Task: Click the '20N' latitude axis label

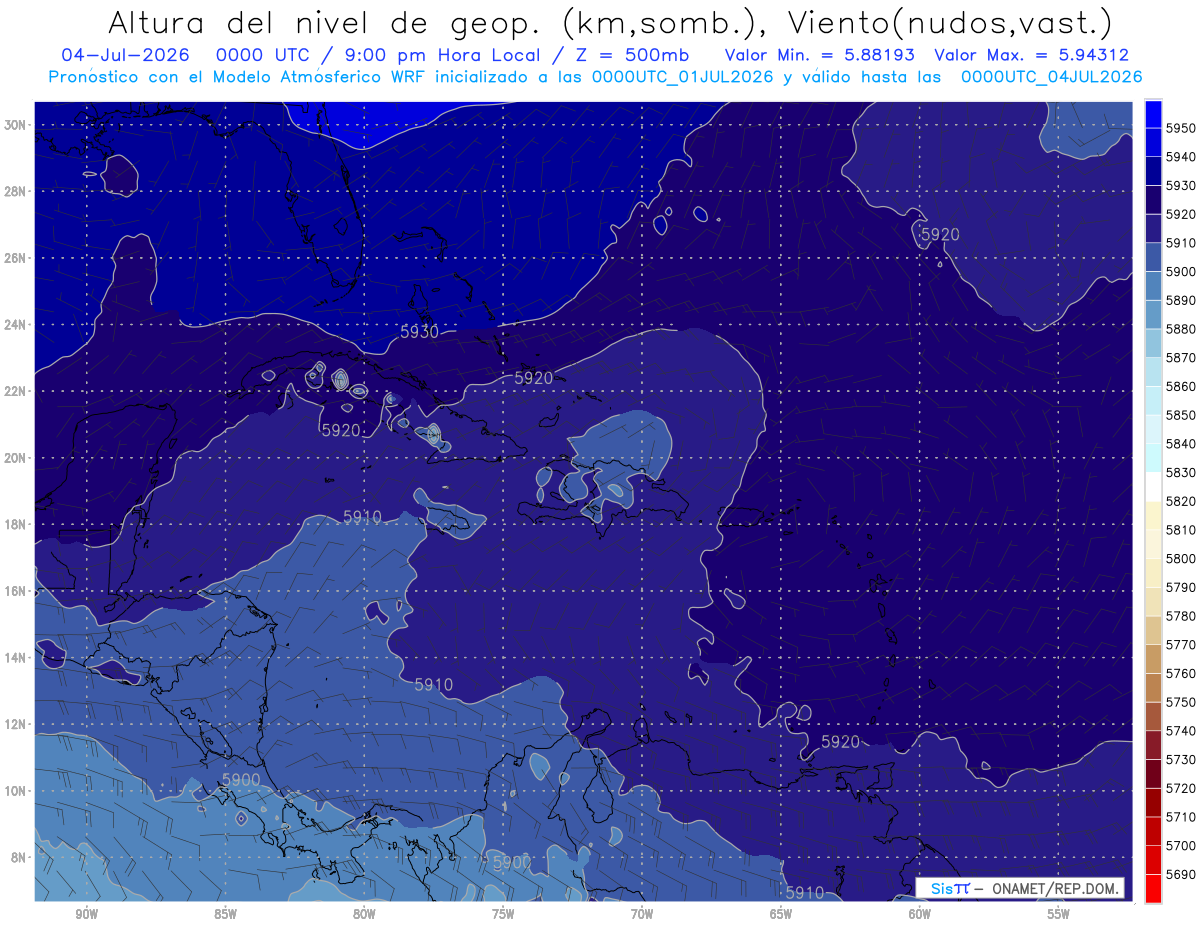Action: click(x=16, y=458)
